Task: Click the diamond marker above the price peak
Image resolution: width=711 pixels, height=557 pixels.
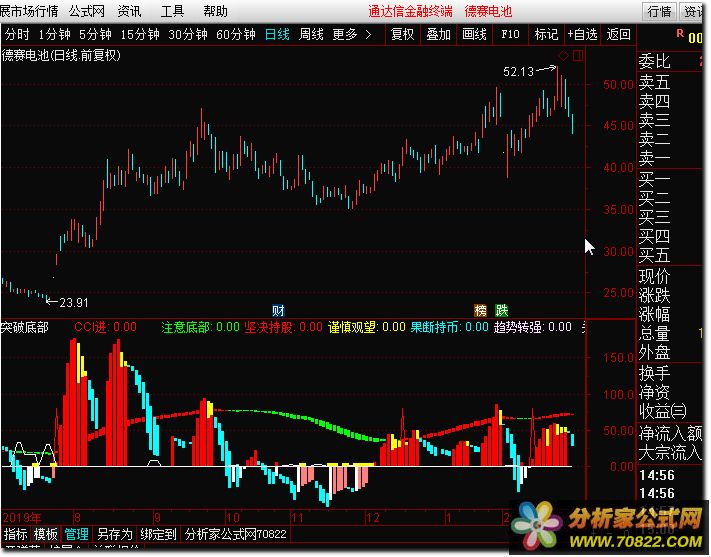Action: tap(563, 54)
